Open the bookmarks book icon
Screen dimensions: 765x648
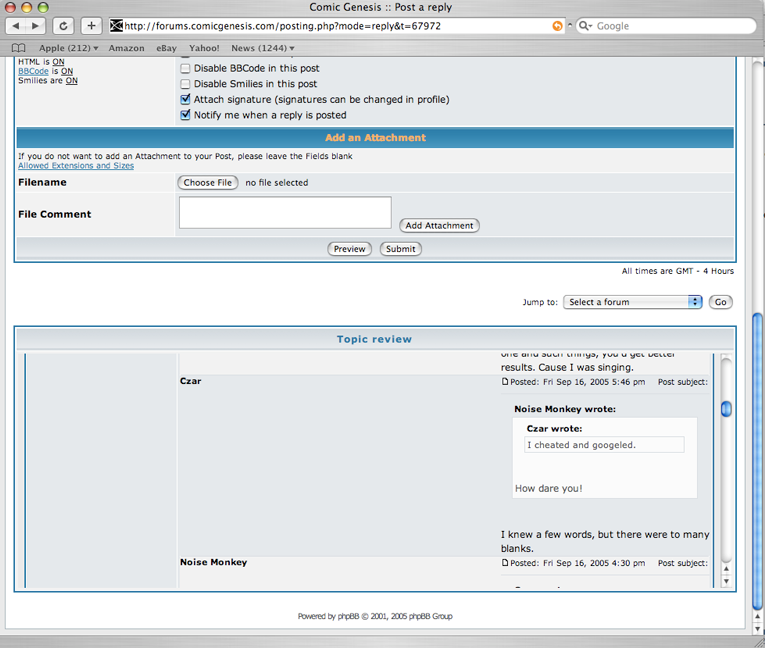pyautogui.click(x=19, y=48)
